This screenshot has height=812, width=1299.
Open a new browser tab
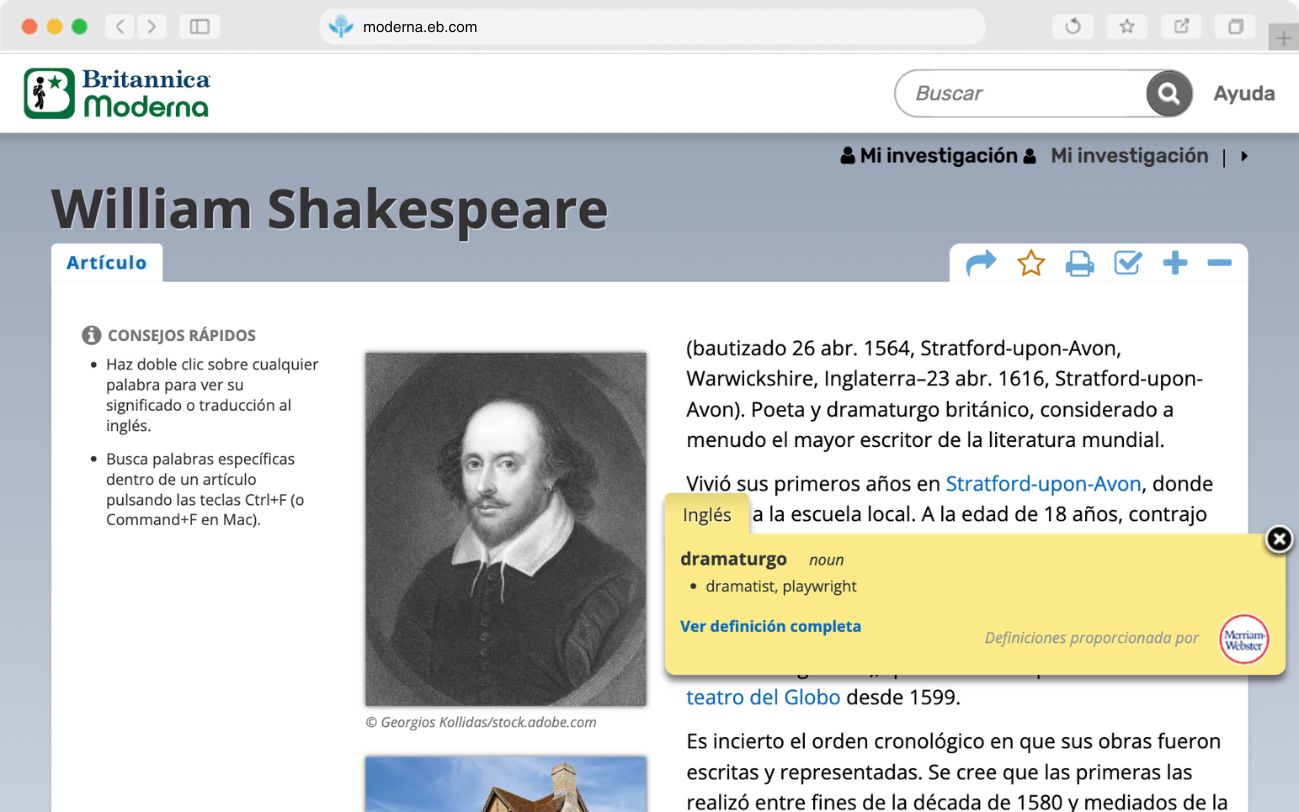(x=1284, y=39)
